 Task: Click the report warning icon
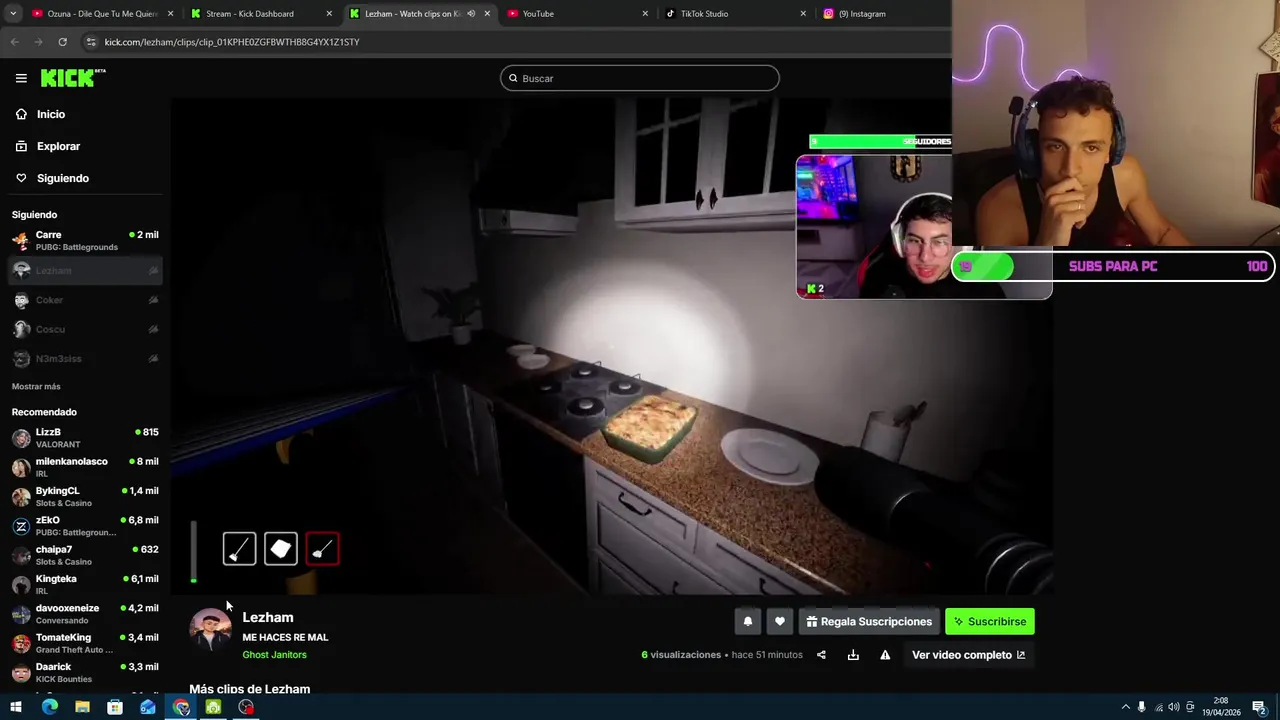[x=885, y=655]
